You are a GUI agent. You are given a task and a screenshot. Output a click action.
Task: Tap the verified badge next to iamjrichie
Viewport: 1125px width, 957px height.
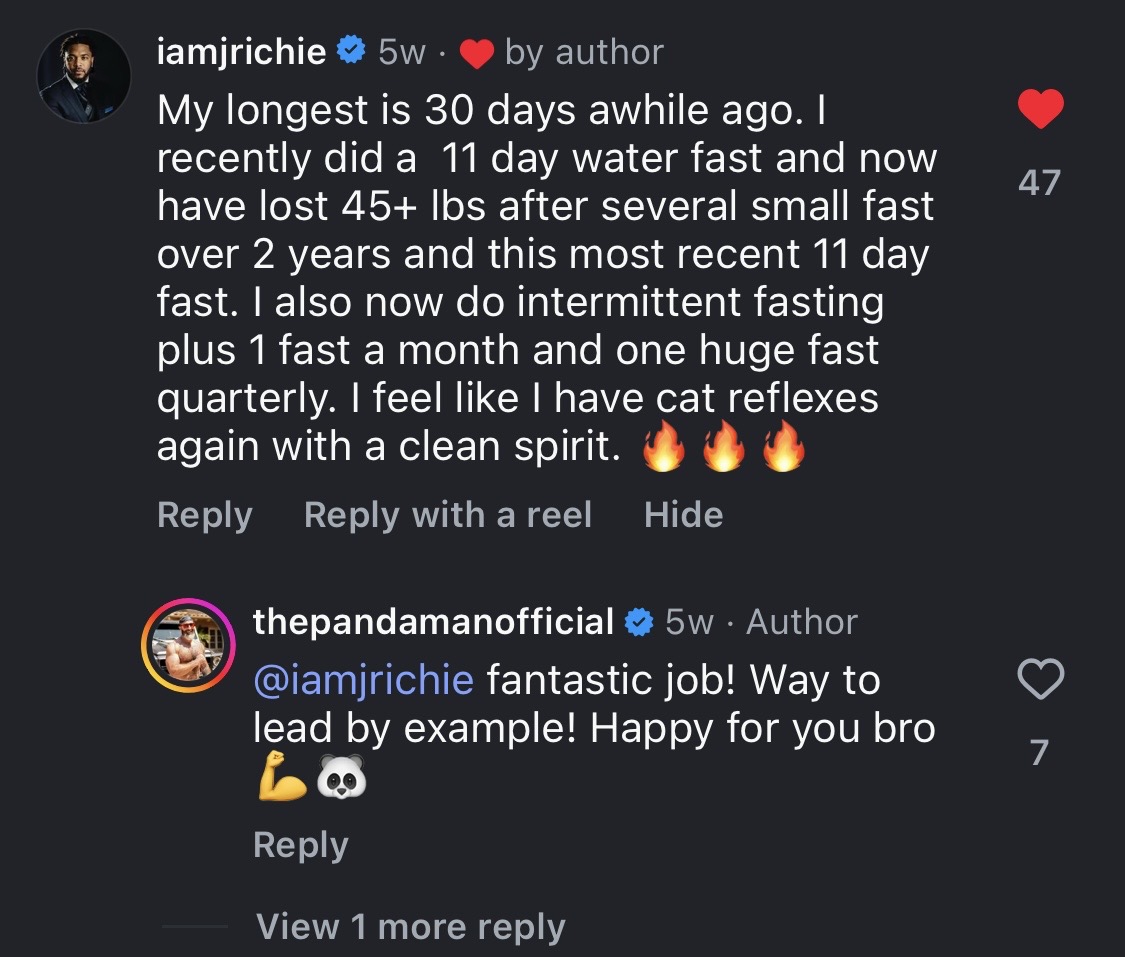[349, 51]
